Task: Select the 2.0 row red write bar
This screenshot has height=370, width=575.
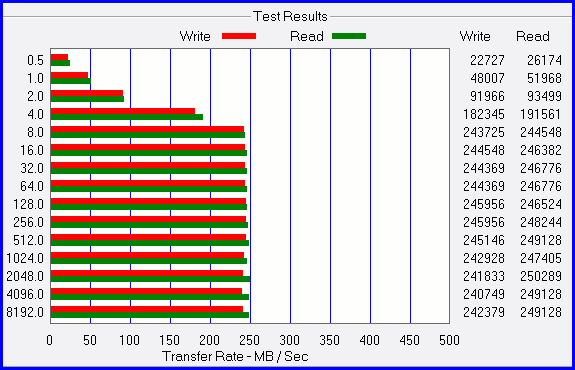Action: click(87, 93)
